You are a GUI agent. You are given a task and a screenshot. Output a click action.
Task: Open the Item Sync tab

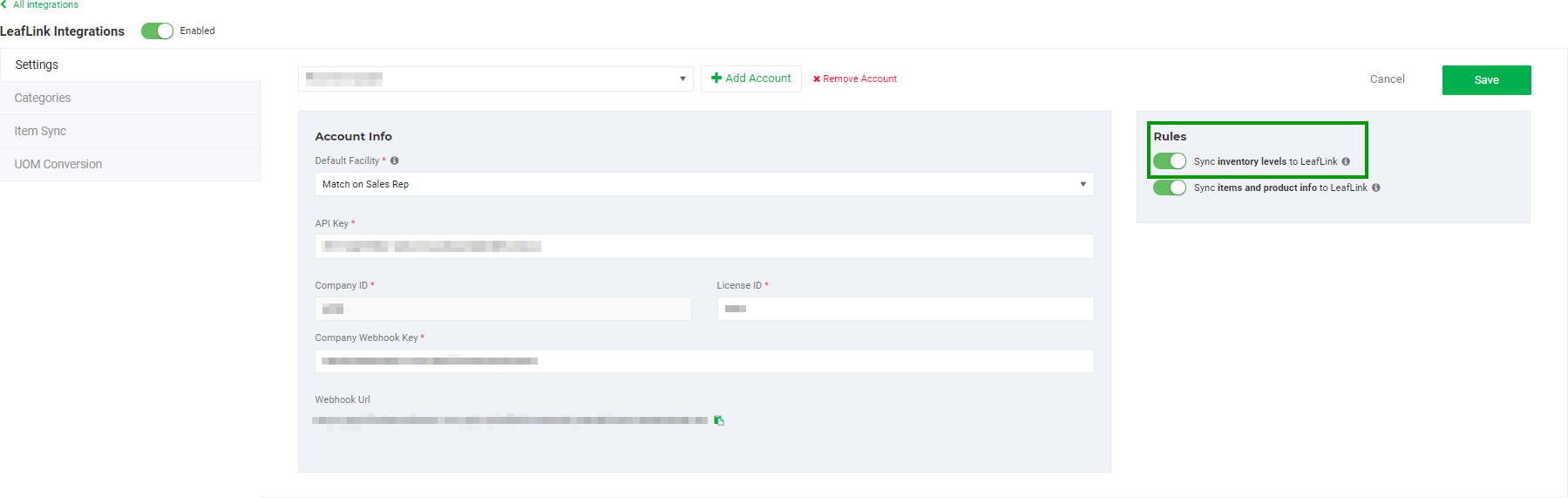130,131
